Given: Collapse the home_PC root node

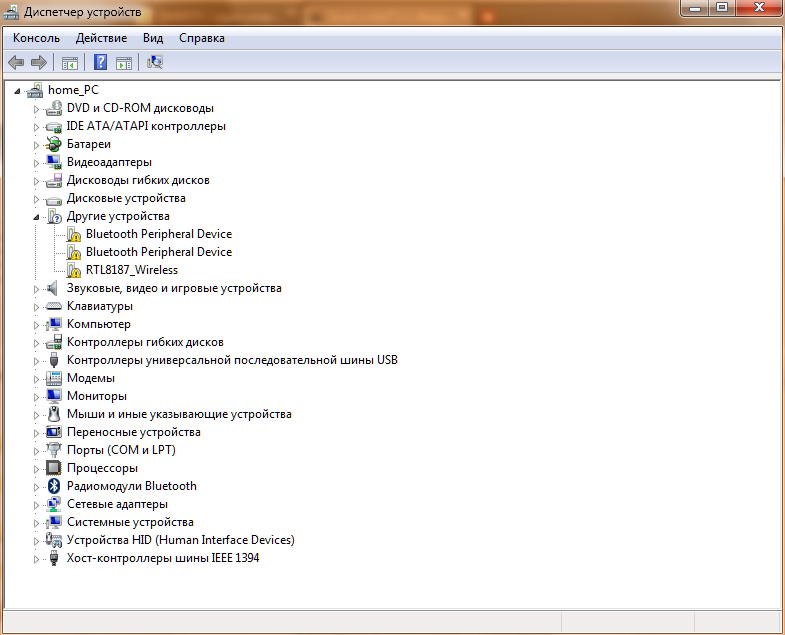Looking at the screenshot, I should pos(18,91).
